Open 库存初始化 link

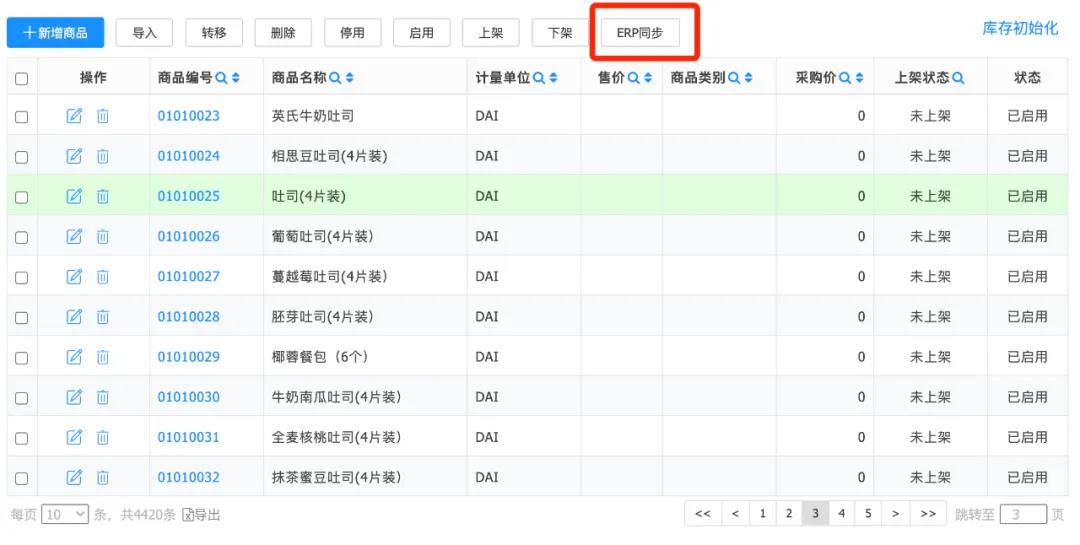(1020, 28)
